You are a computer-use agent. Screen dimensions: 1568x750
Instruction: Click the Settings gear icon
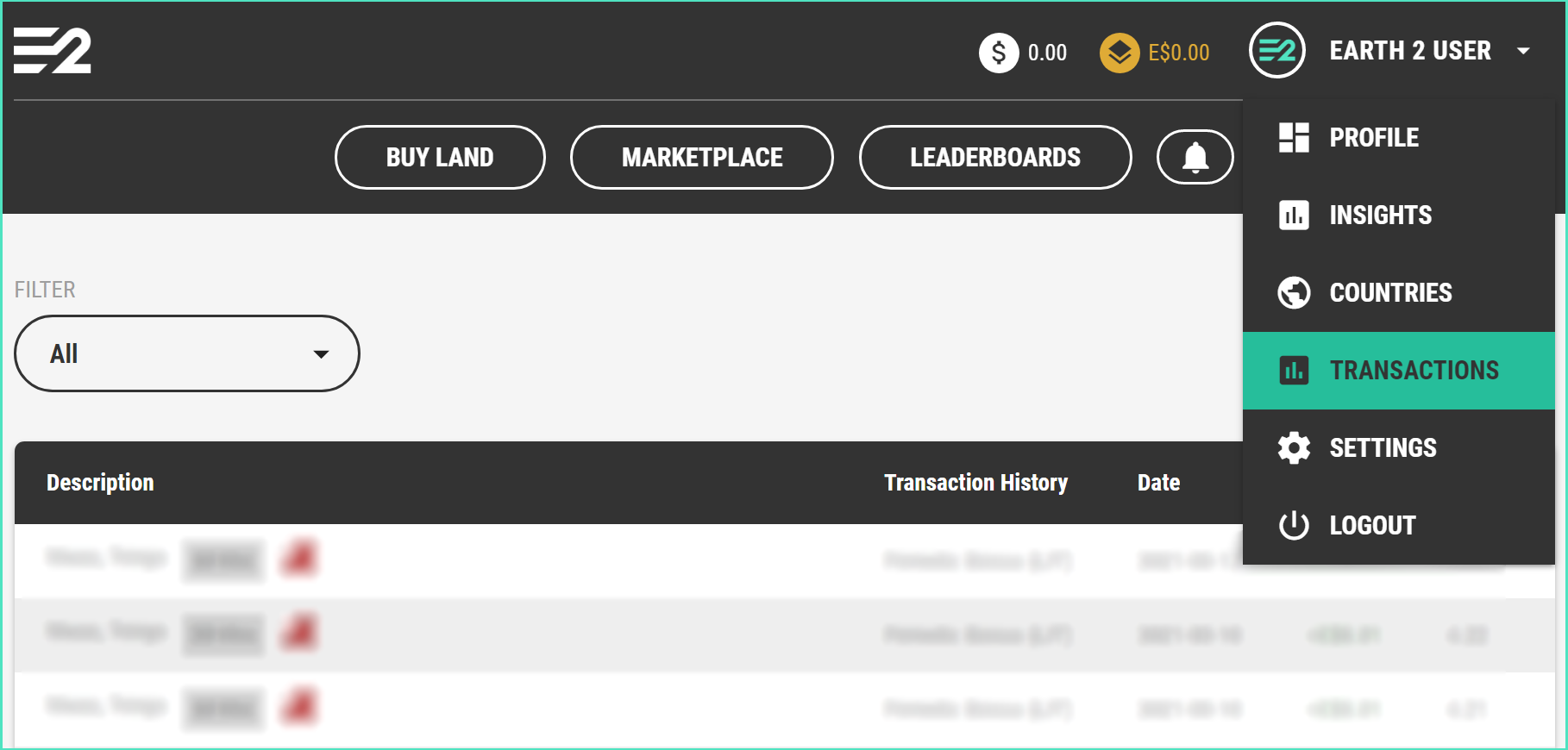1294,447
